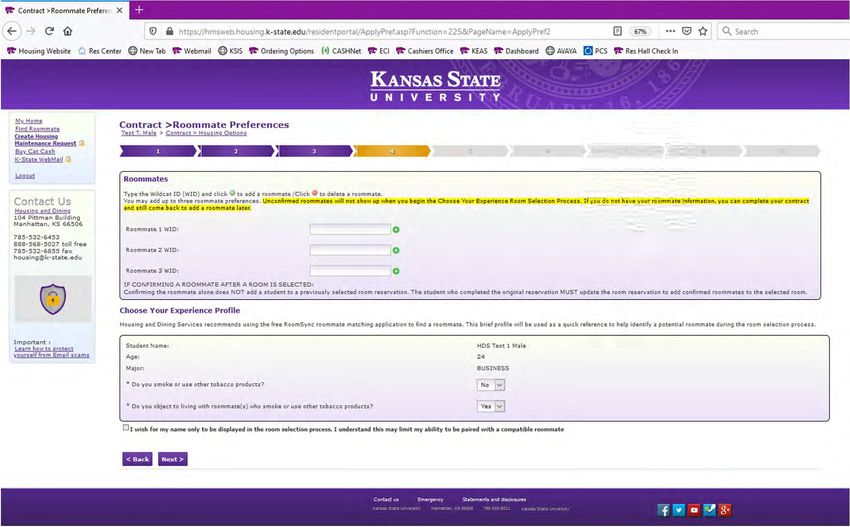Reload the page with the refresh icon
Screen dimensions: 850x527
point(49,31)
